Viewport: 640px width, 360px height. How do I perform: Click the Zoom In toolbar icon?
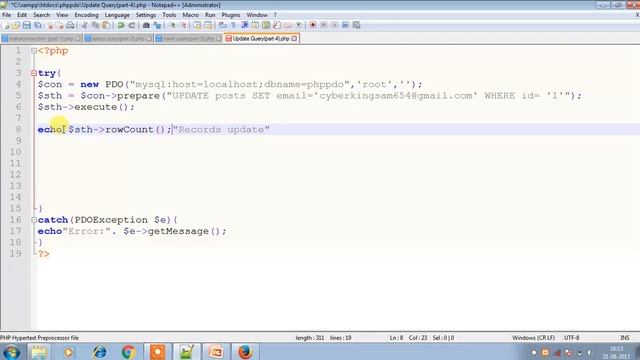coord(172,25)
